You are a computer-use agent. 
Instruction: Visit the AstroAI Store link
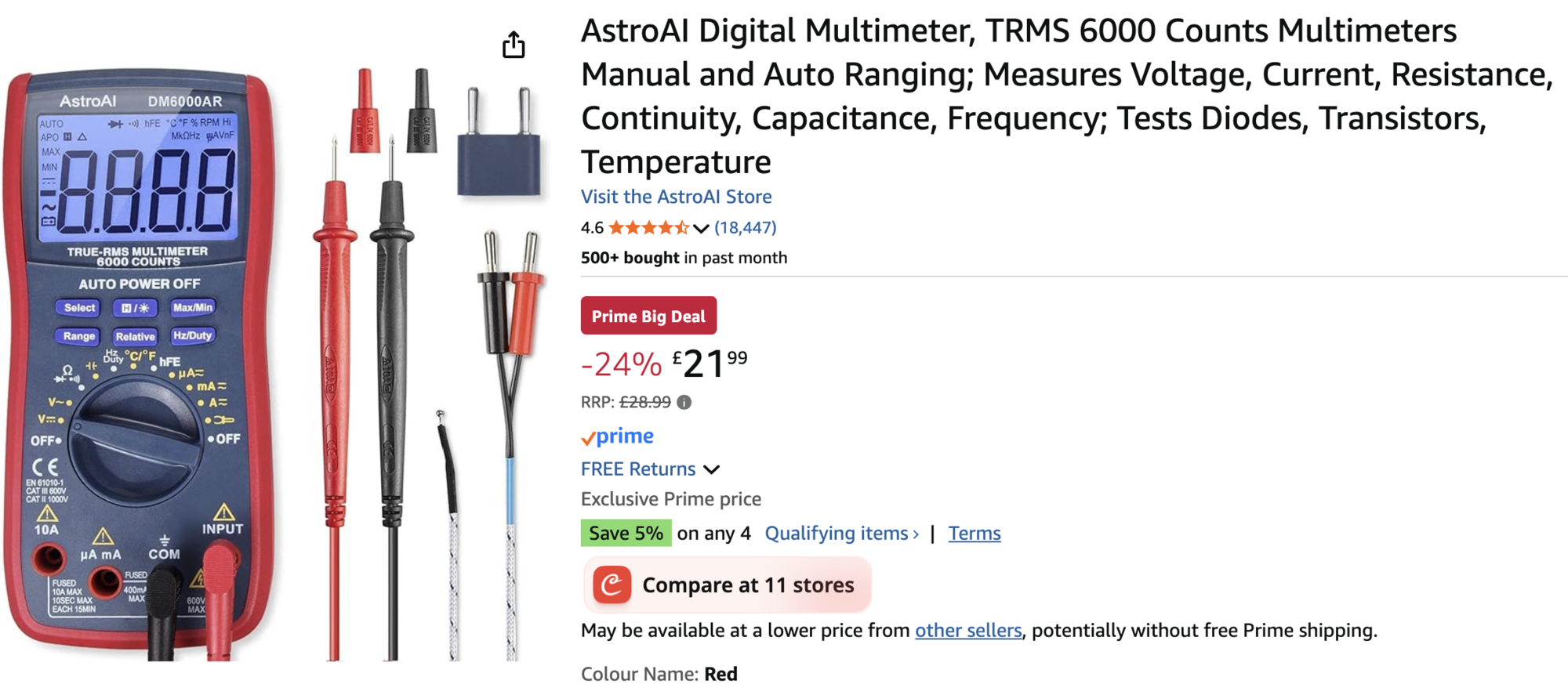[676, 197]
